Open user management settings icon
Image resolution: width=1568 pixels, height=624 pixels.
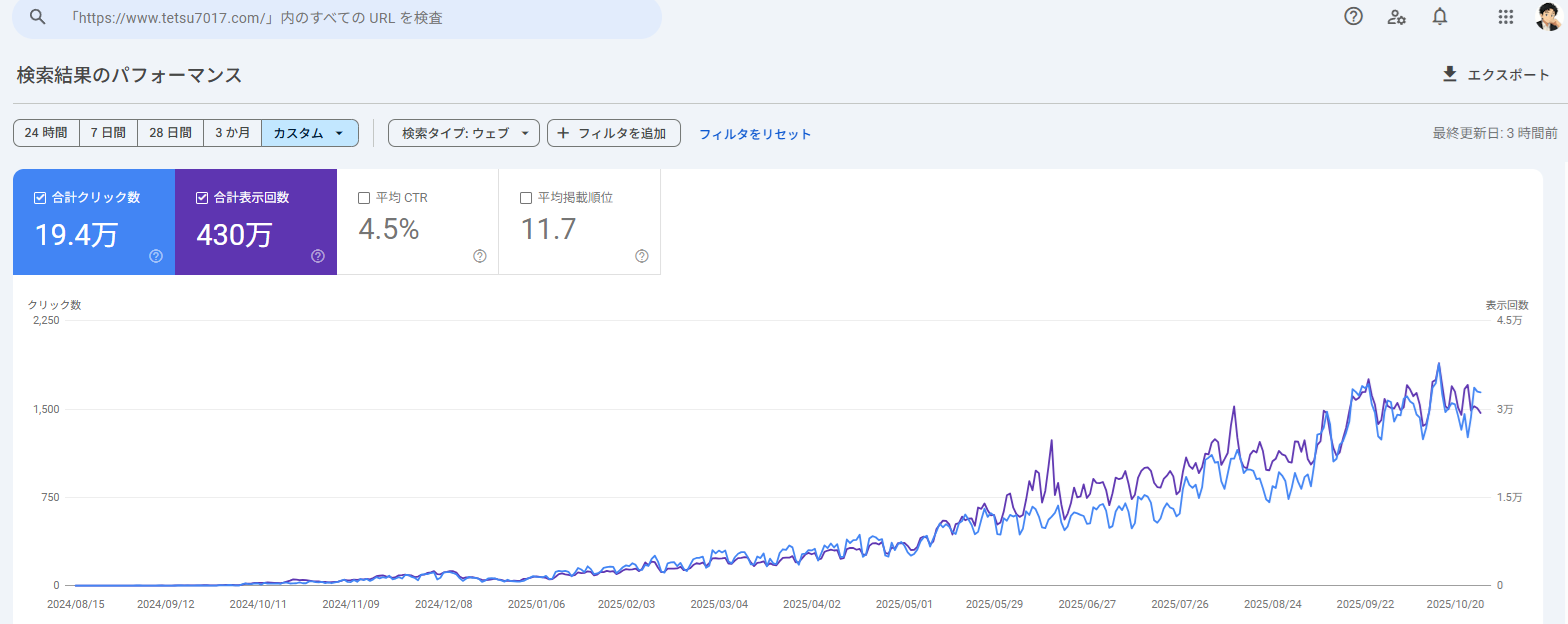click(x=1397, y=17)
